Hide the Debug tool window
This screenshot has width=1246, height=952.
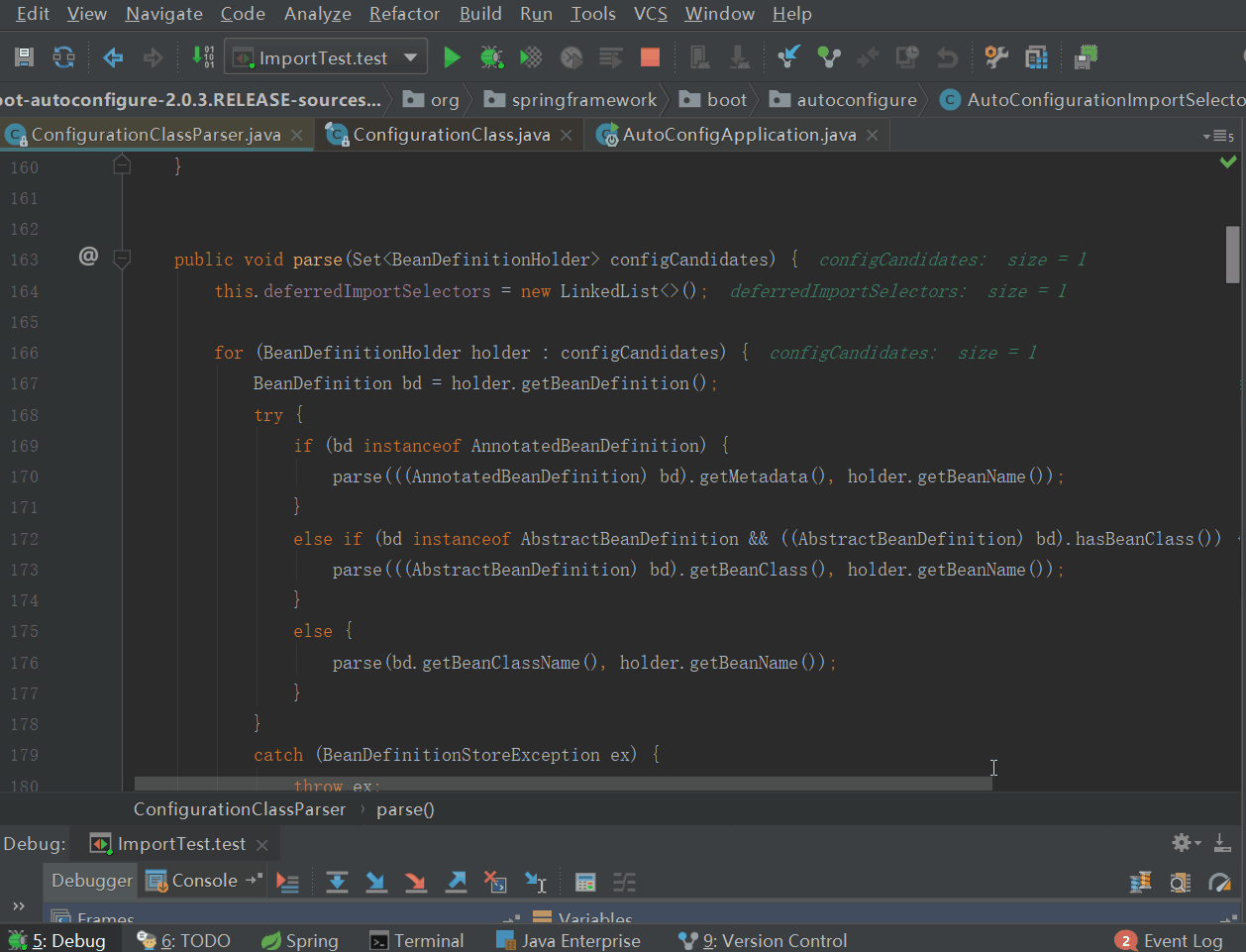pos(1222,843)
